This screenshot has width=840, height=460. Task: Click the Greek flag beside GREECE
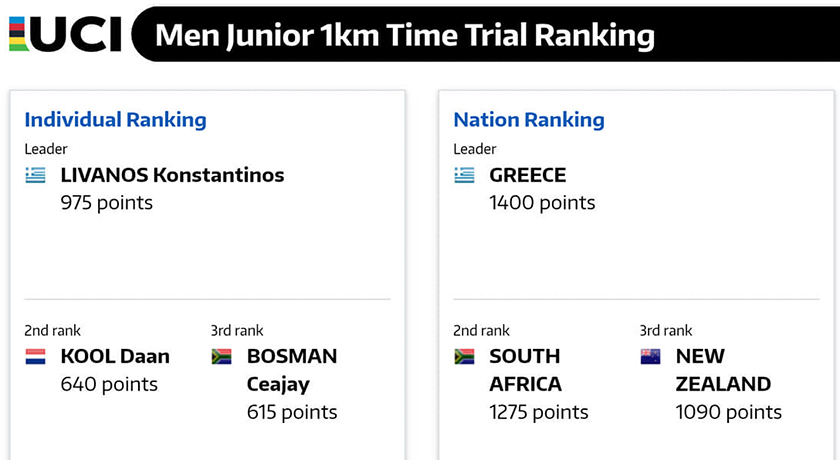[x=464, y=175]
